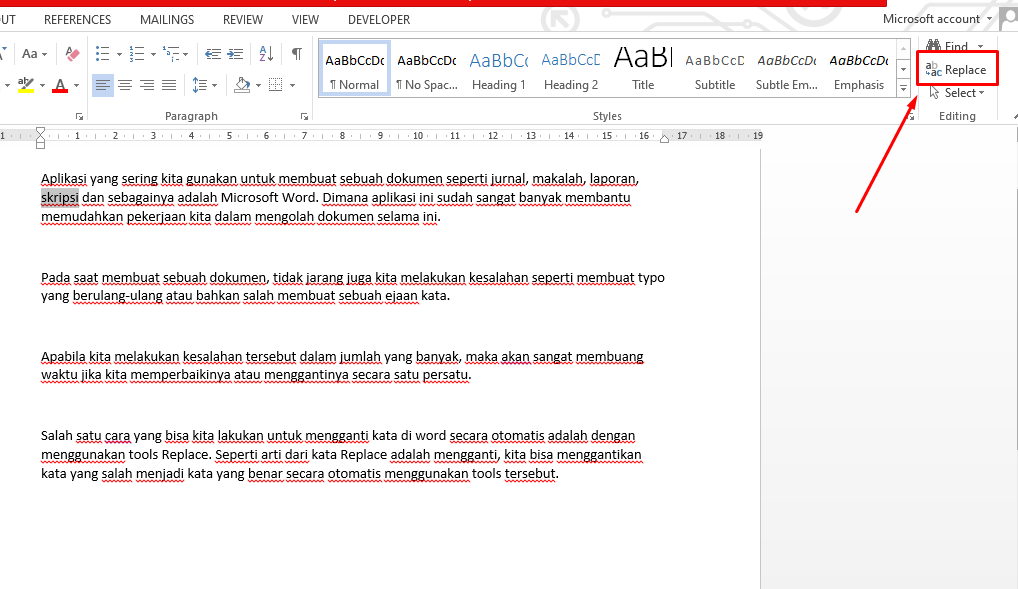This screenshot has width=1018, height=589.
Task: Open the Replace tool
Action: [x=956, y=68]
